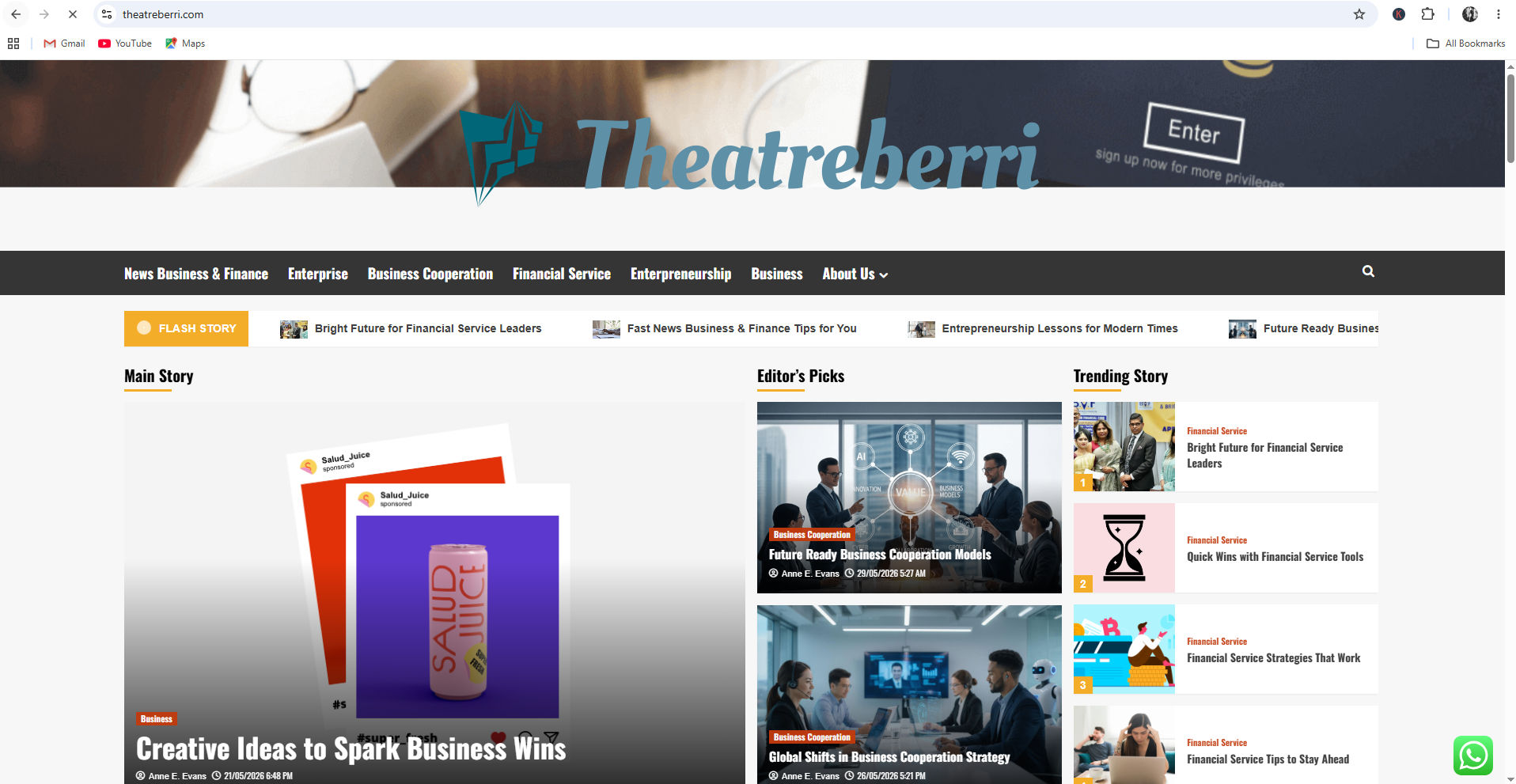Open the Enterprise menu item
Screen dimensions: 1516x784
click(318, 274)
